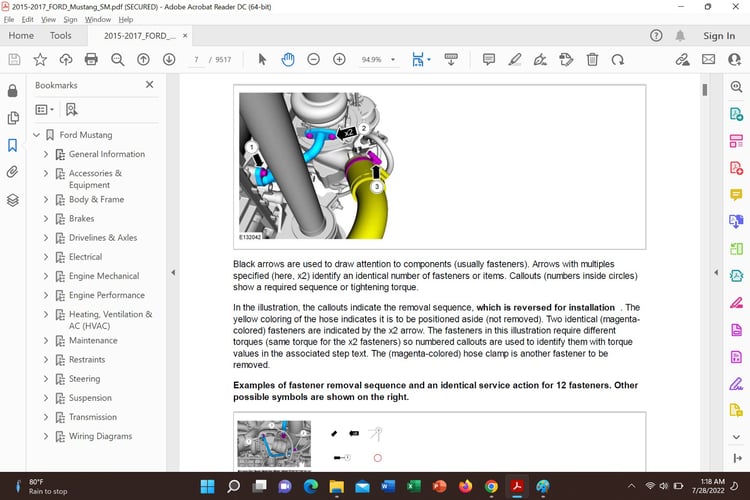The width and height of the screenshot is (750, 500).
Task: Close the 2015-2017_FORD document tab
Action: coord(185,35)
